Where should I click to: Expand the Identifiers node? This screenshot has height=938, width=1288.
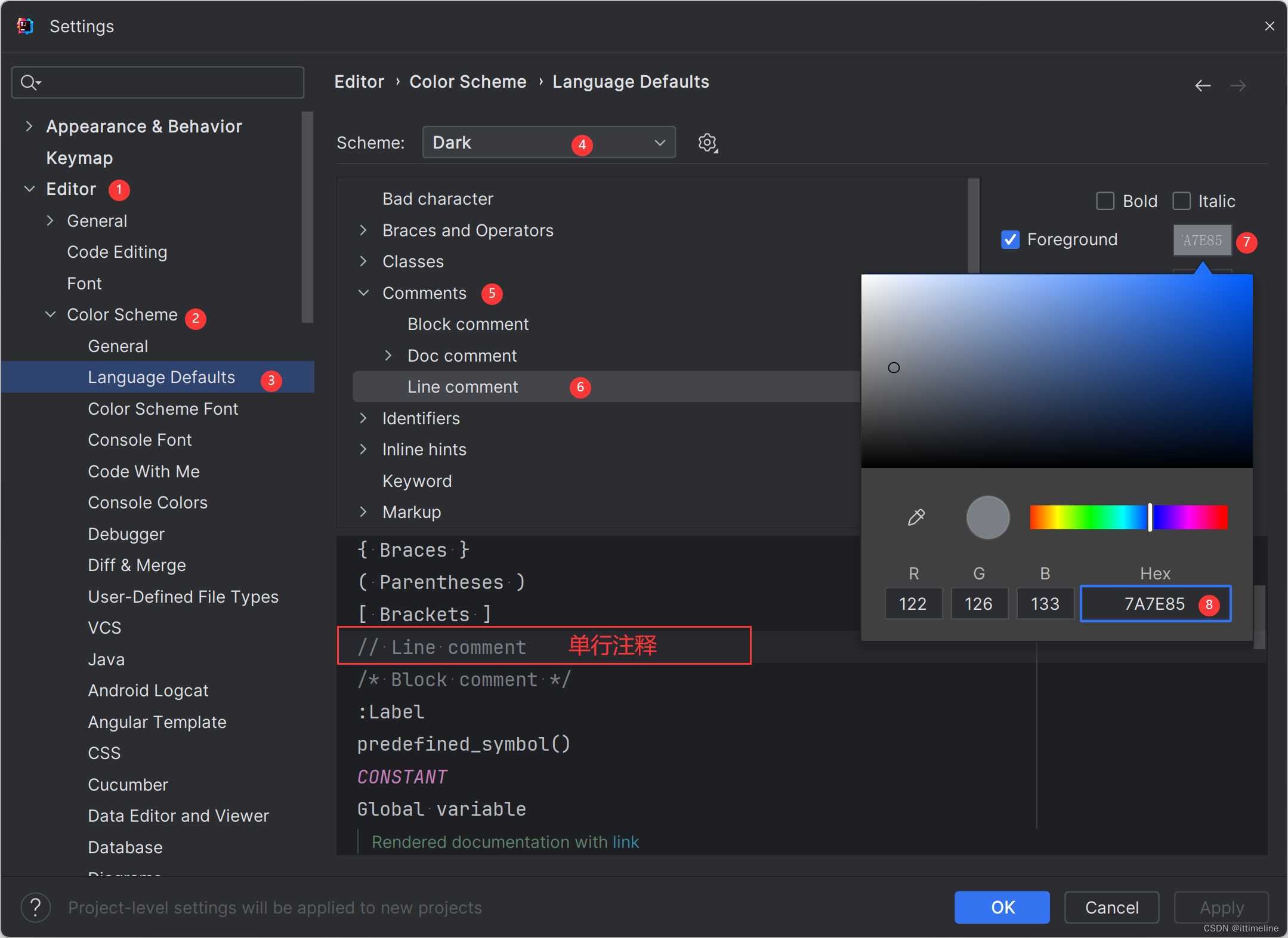click(x=363, y=418)
